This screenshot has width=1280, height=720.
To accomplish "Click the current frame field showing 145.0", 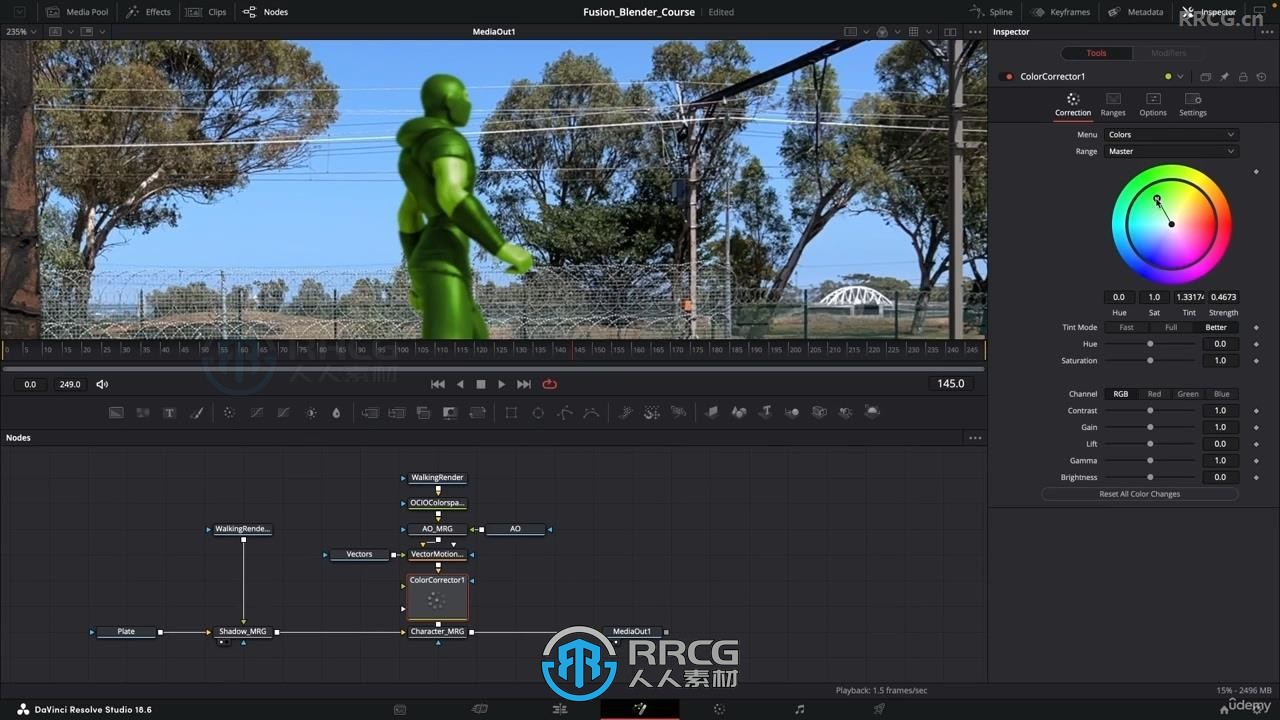I will pos(951,384).
